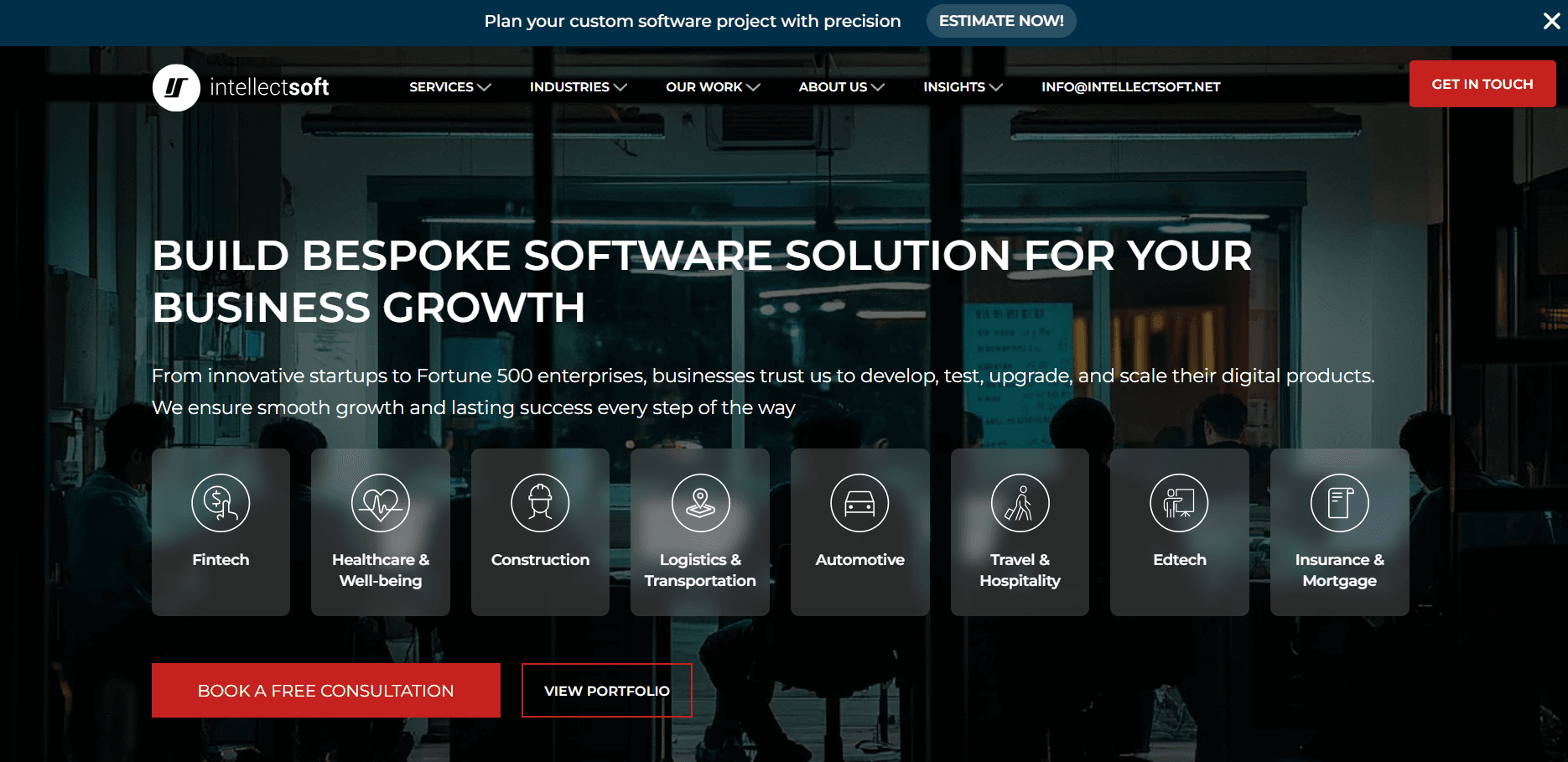Open the Fintech dollar-hand icon

tap(221, 503)
